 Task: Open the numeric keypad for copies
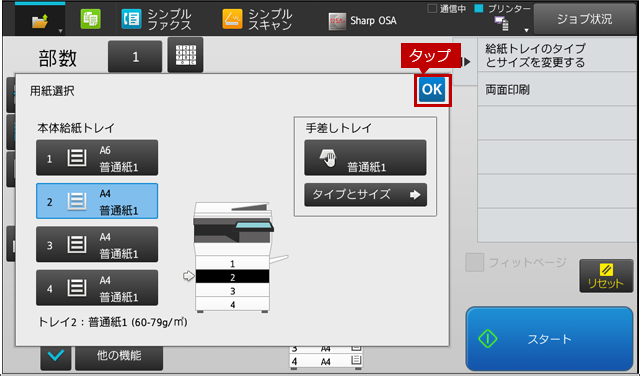tap(185, 55)
